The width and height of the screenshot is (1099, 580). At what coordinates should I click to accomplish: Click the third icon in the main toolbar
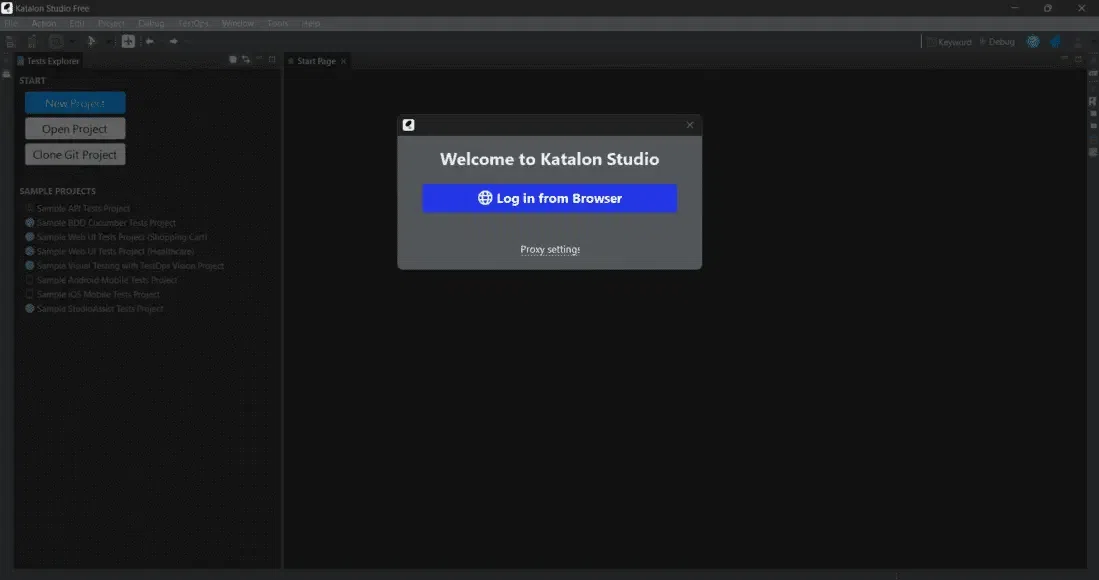56,42
